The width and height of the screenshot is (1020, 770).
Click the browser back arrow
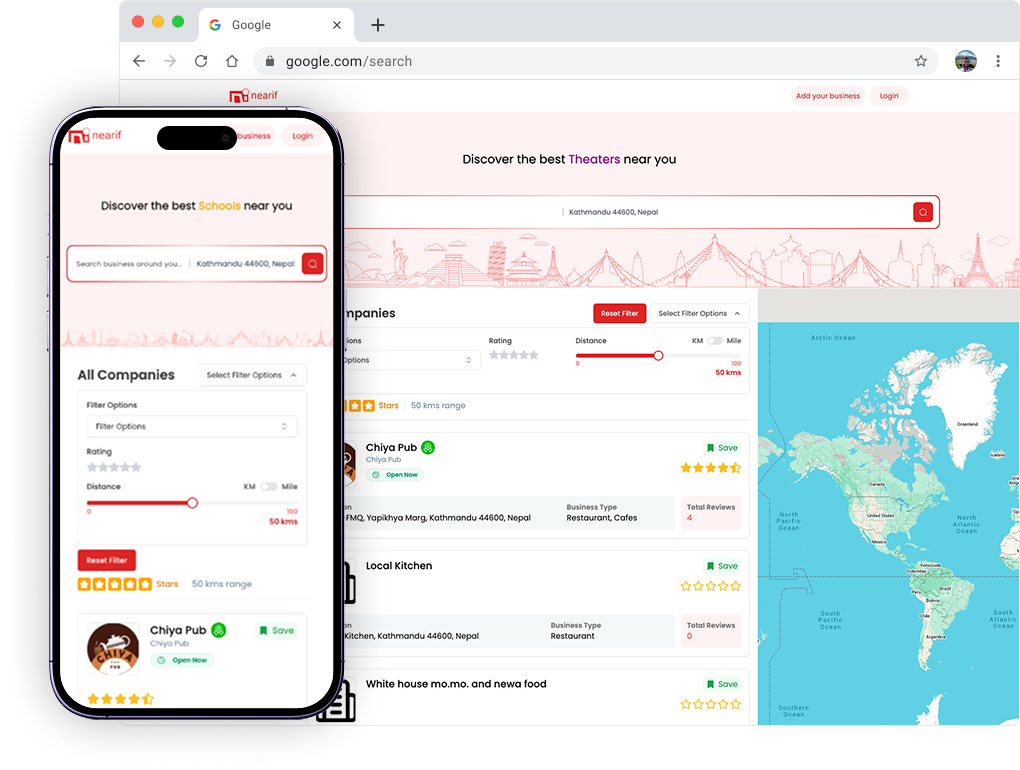[139, 61]
